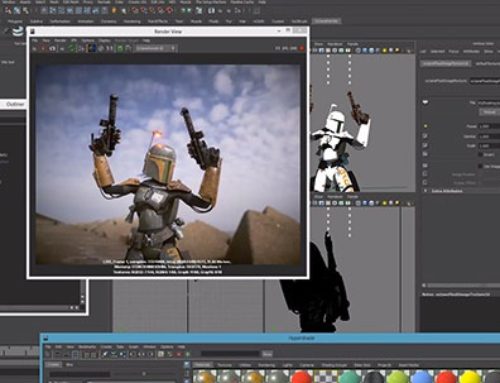
Task: Switch to the Shading Groups tab in Hypershade
Action: (334, 365)
